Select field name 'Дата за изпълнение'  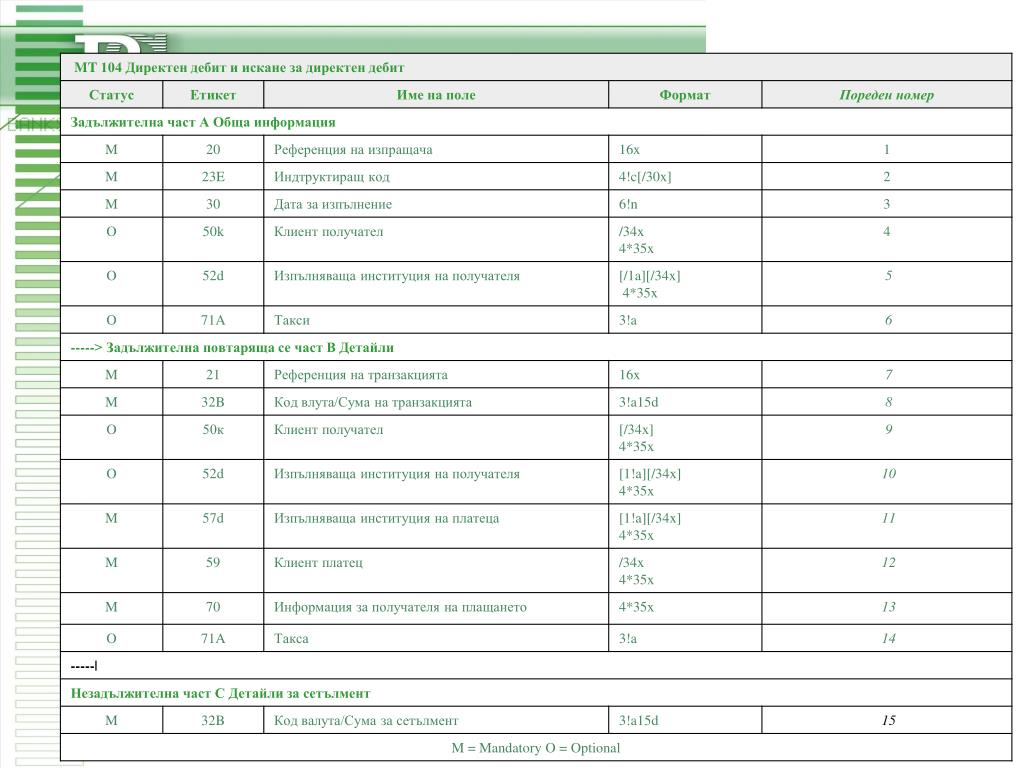pos(332,204)
